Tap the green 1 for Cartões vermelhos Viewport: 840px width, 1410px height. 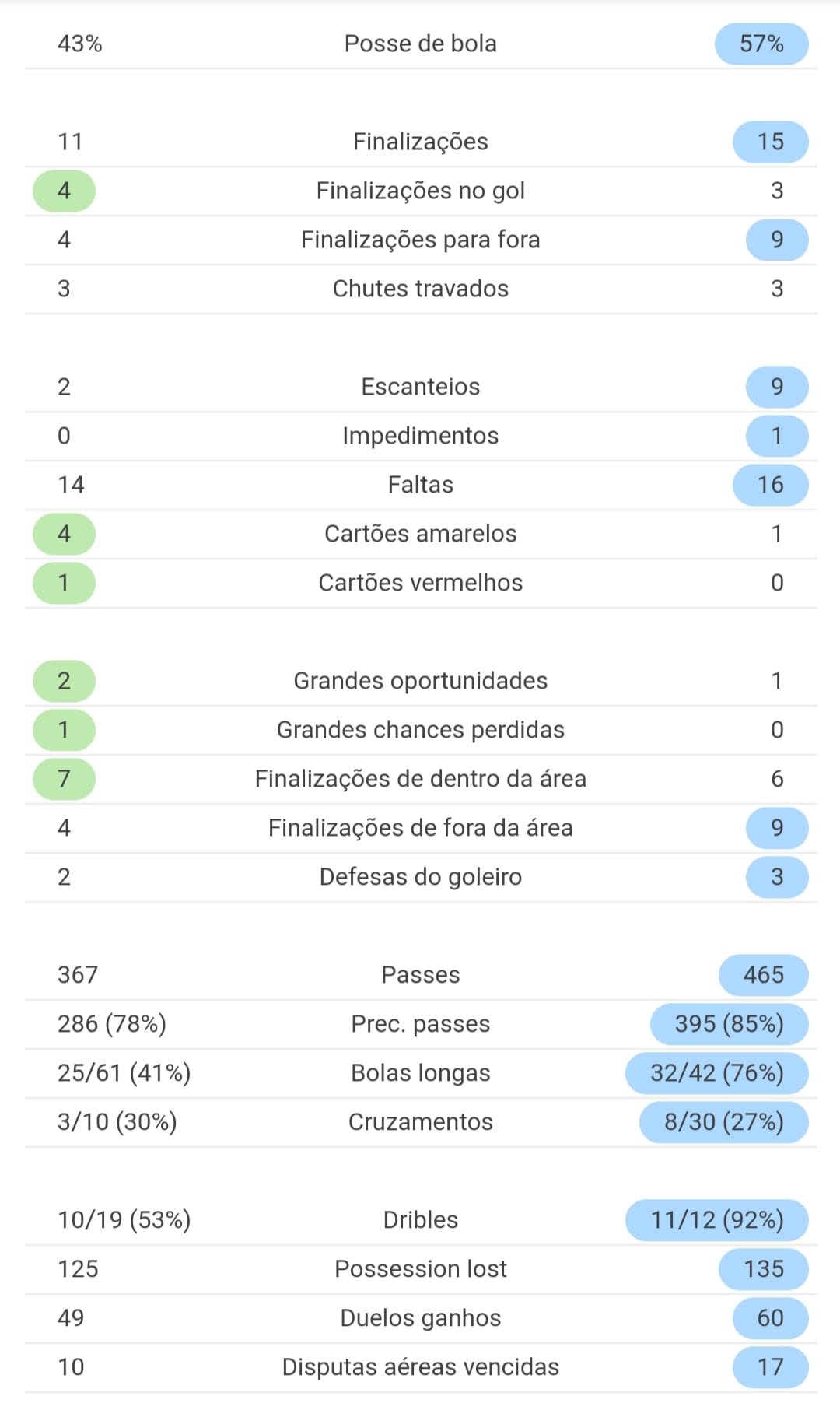click(x=64, y=583)
